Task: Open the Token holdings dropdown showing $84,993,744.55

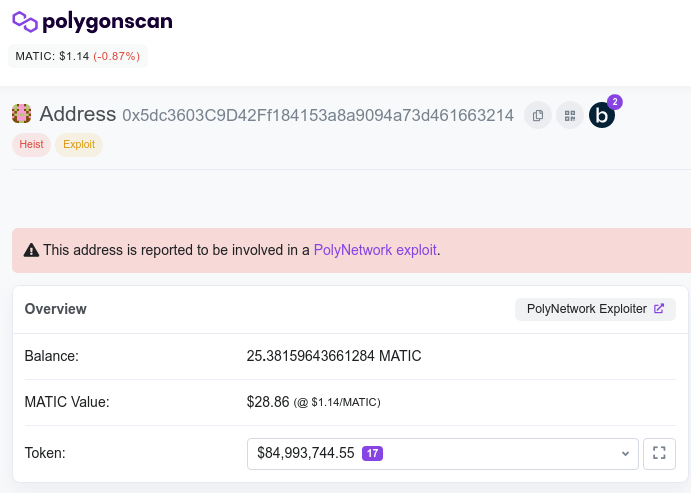Action: 442,453
